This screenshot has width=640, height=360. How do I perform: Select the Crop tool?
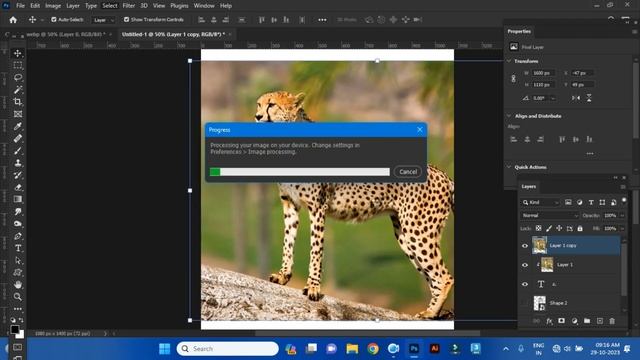[18, 102]
